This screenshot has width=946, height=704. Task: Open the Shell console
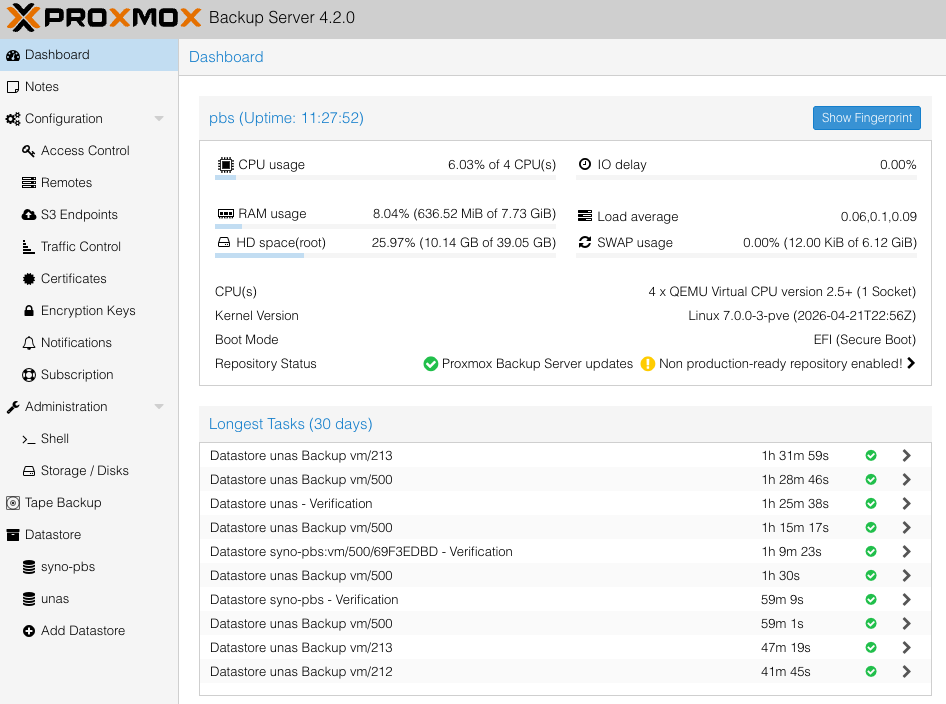coord(89,439)
